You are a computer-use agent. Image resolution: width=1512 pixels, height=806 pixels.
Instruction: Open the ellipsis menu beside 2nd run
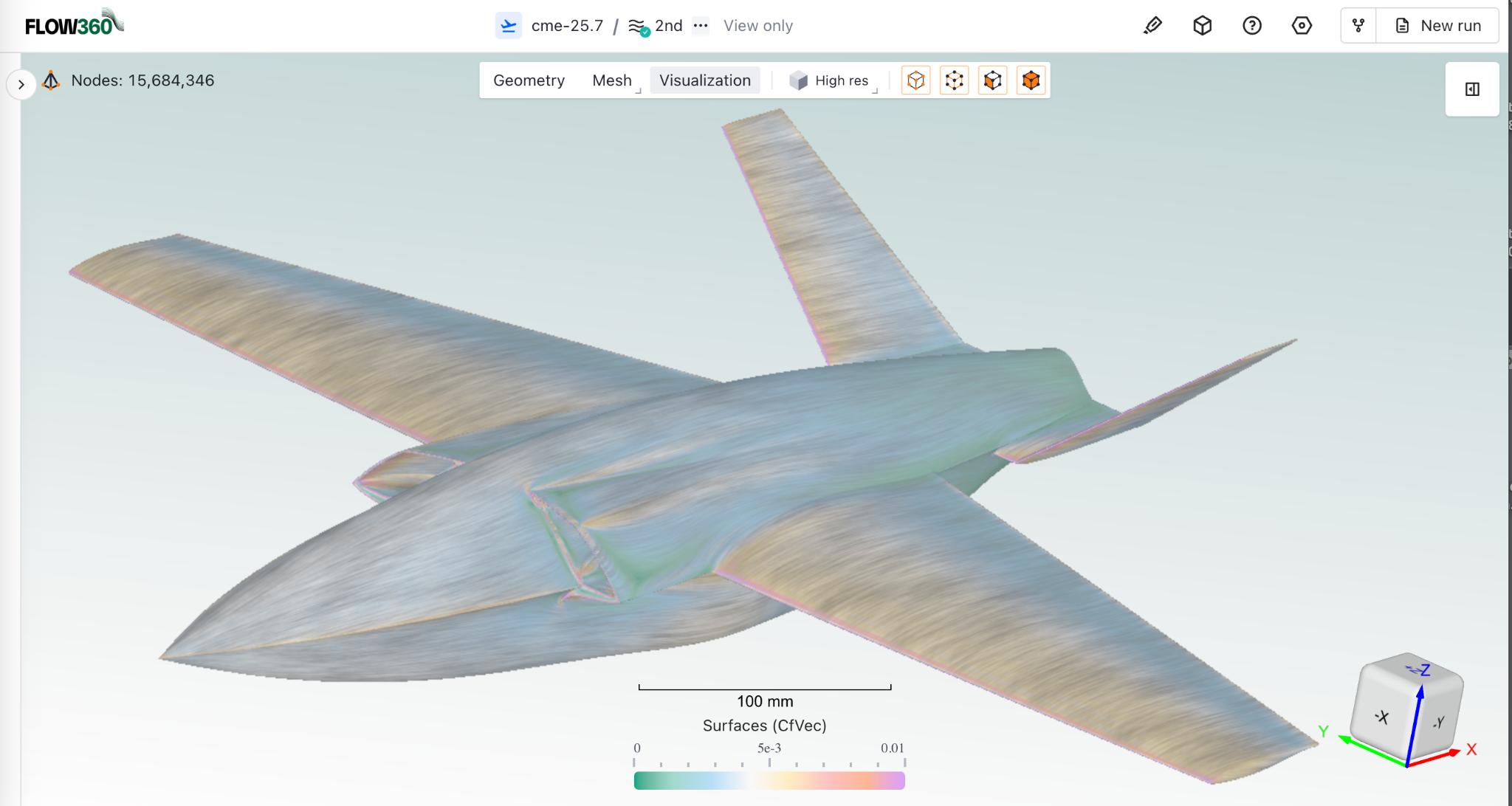pos(701,25)
